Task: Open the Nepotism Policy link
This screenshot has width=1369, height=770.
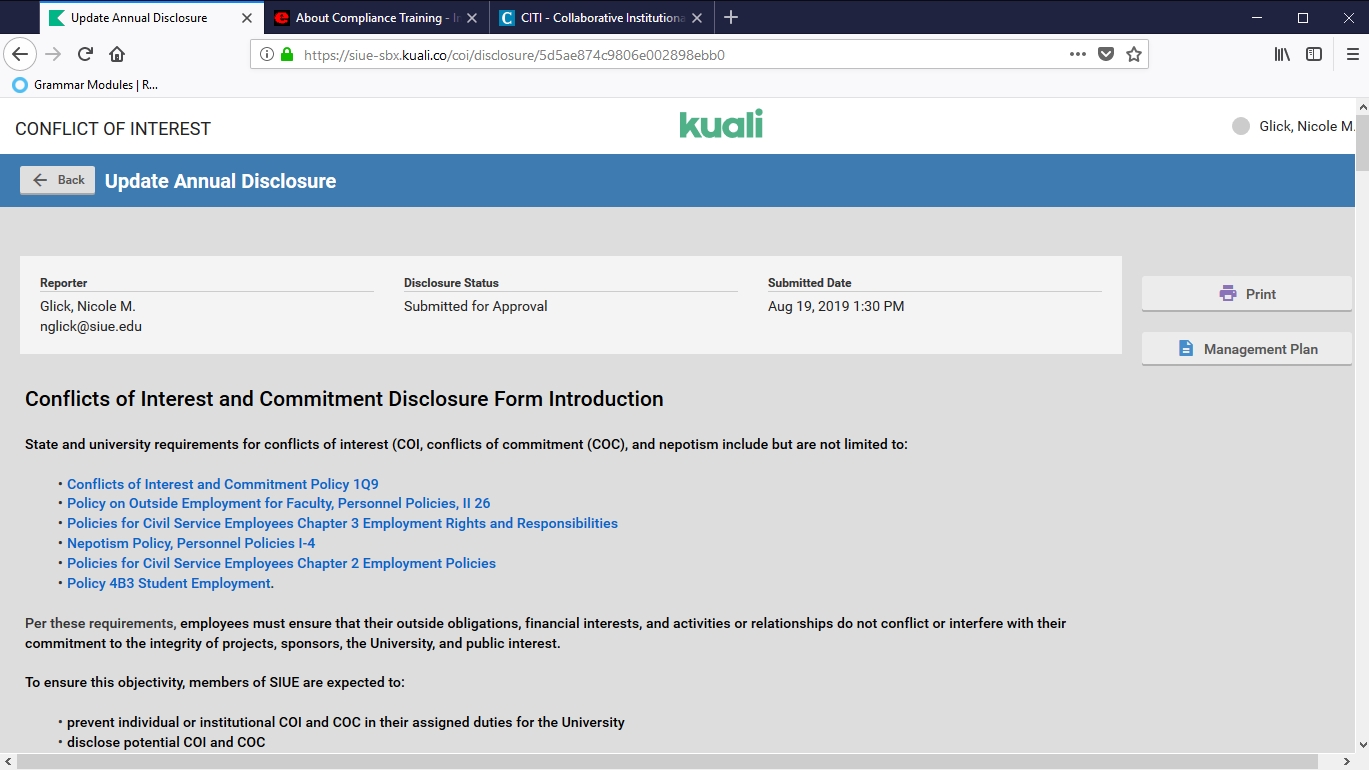Action: (191, 543)
